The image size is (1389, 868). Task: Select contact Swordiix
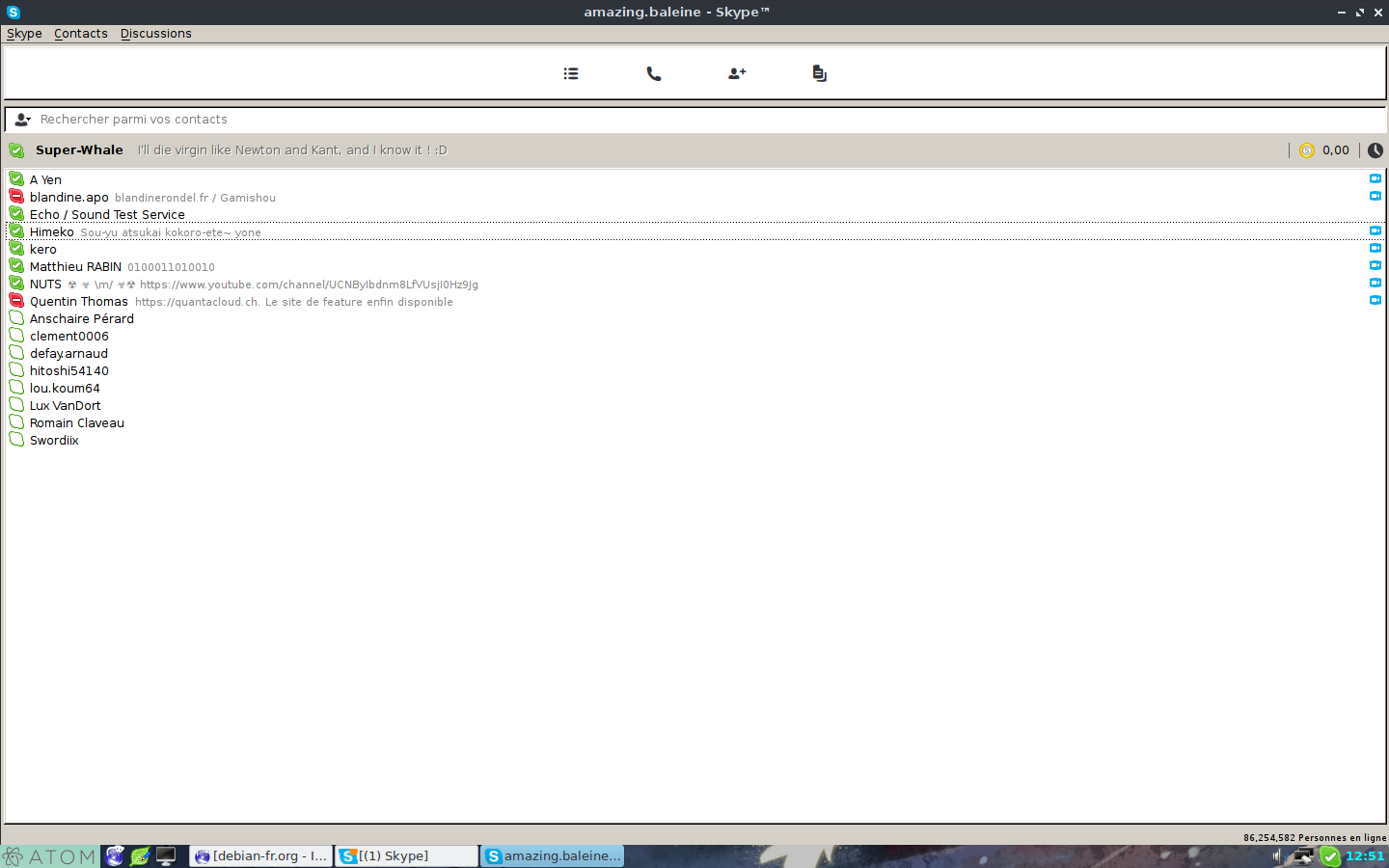tap(694, 440)
